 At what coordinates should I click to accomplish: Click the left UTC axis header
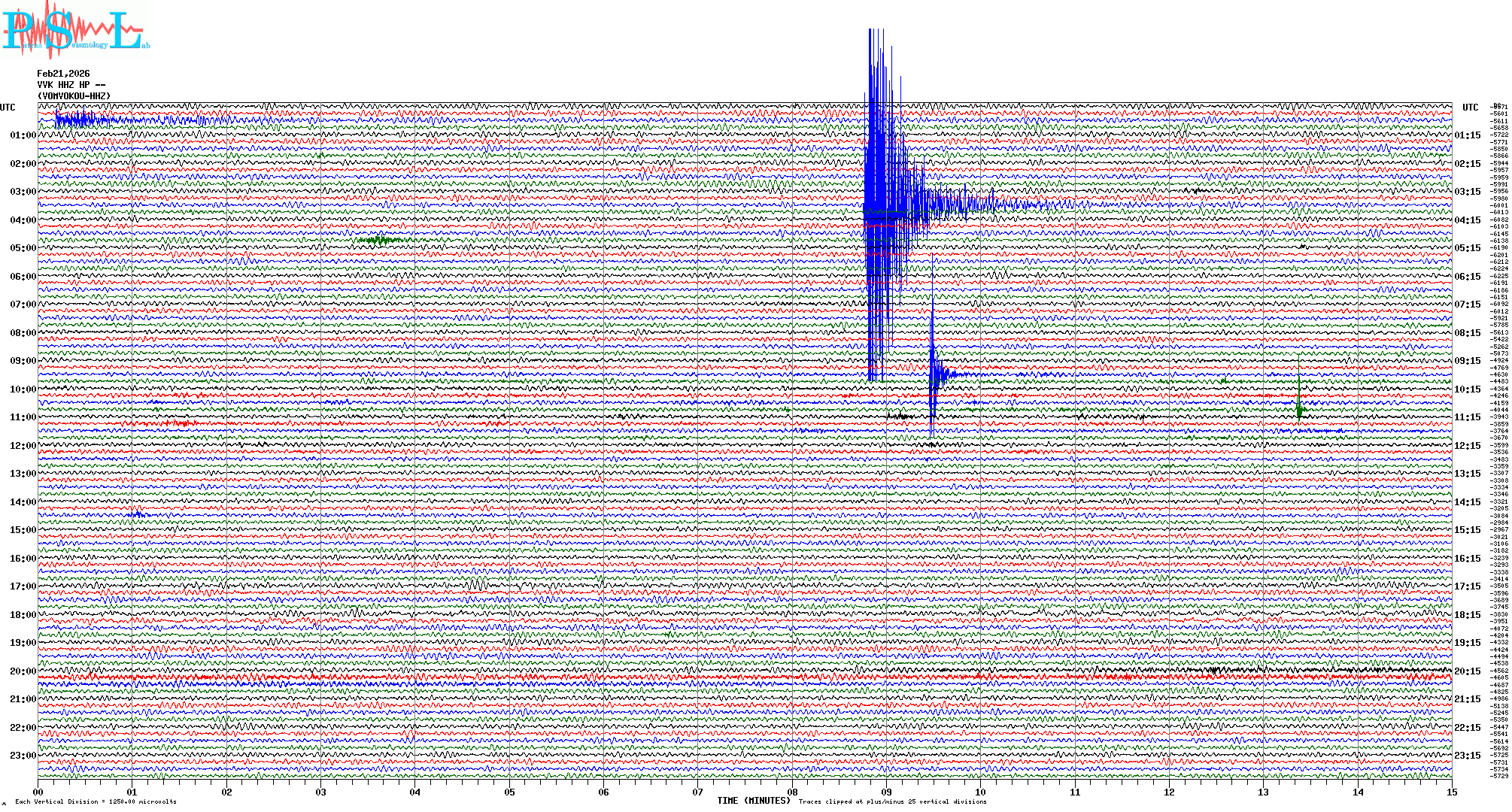click(x=8, y=108)
